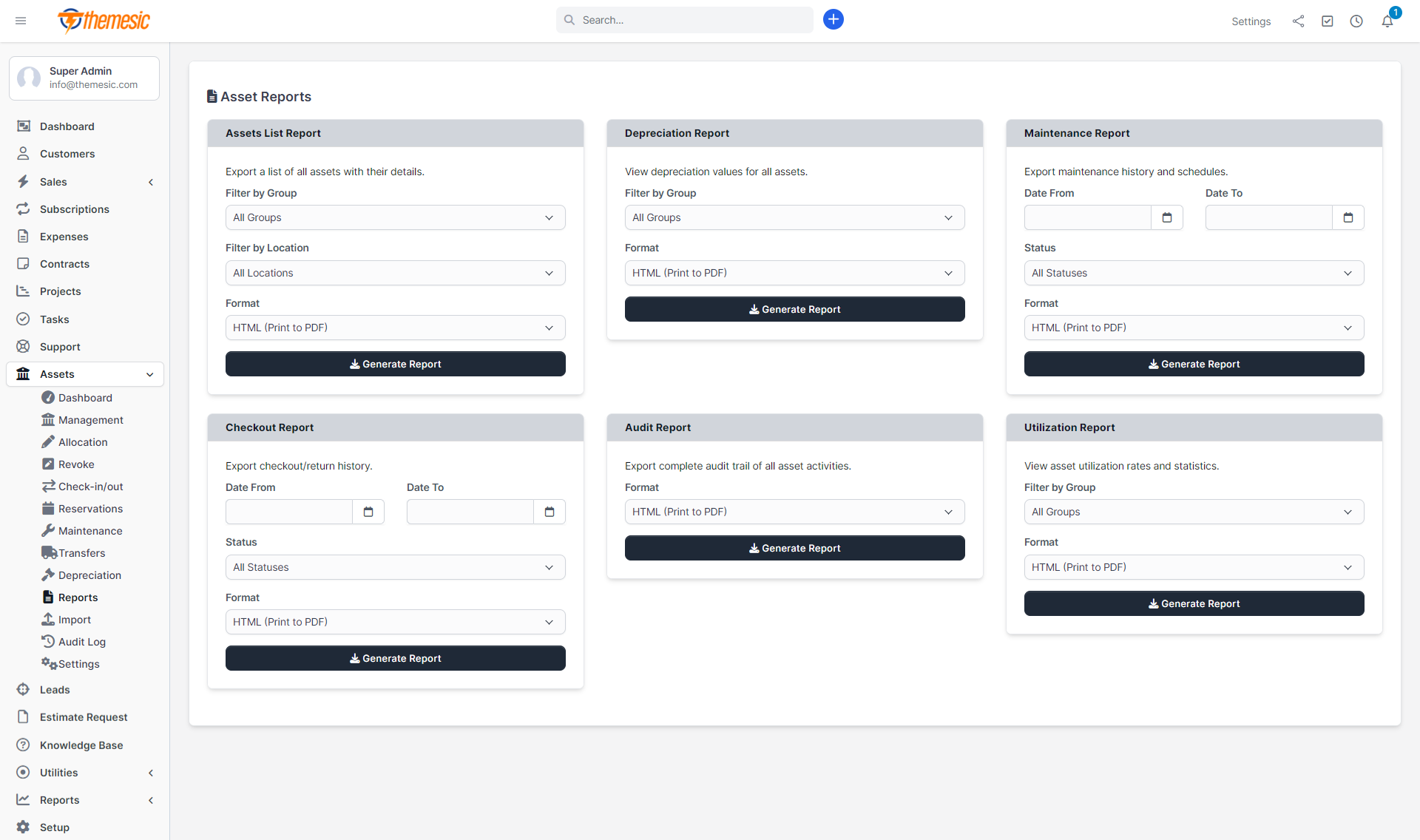
Task: Open calendar picker for Maintenance Date From
Action: 1167,217
